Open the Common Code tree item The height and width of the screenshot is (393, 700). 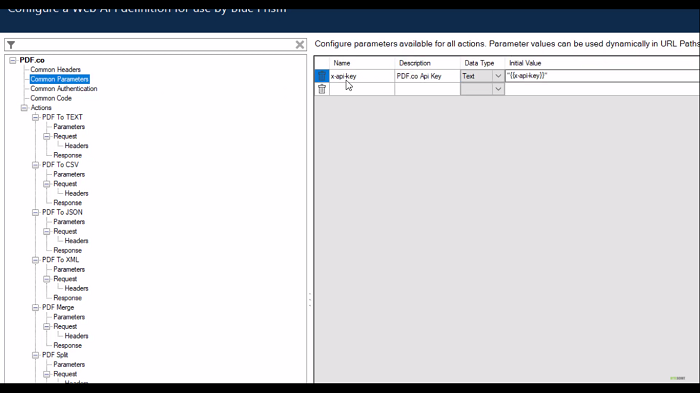(x=51, y=98)
